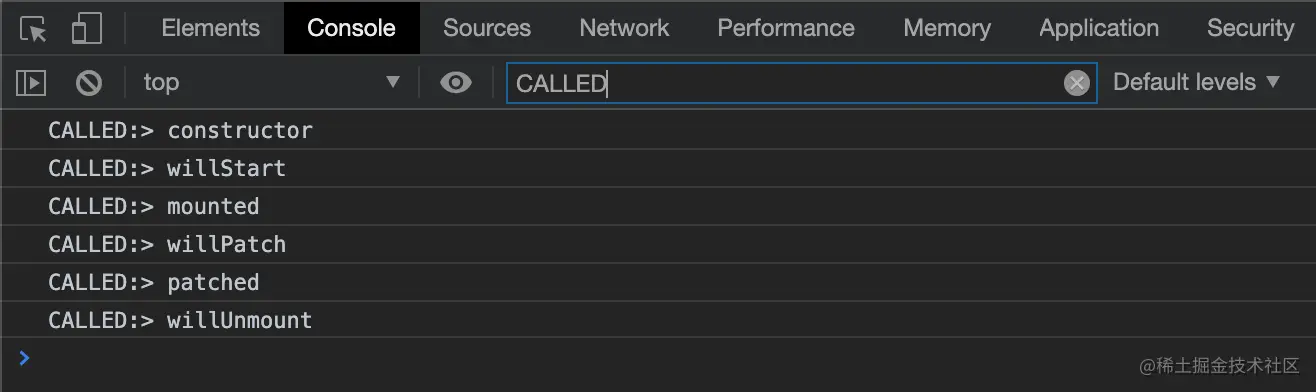Select the constructor log entry

658,130
